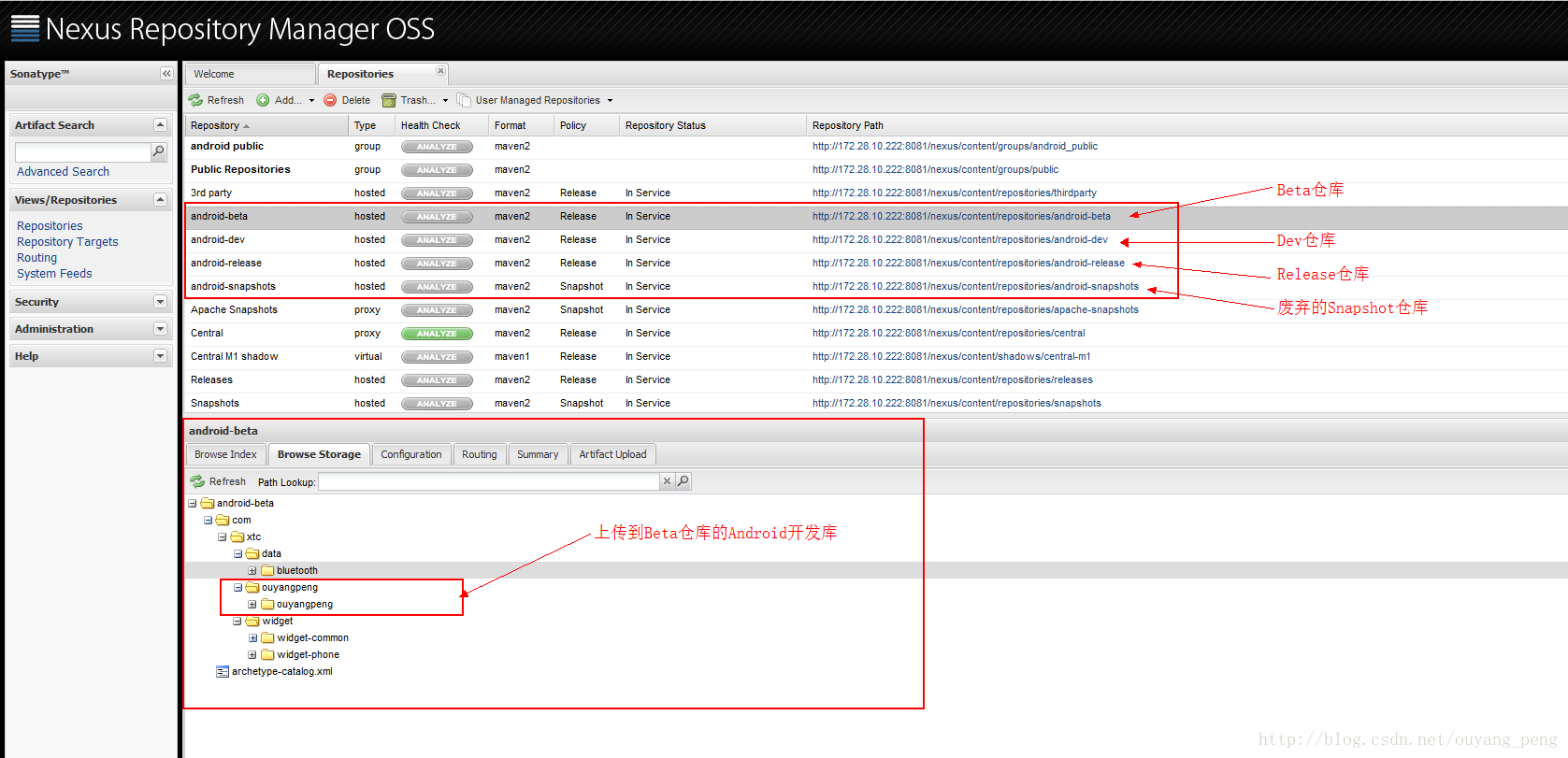Open the Add dropdown arrow
This screenshot has width=1568, height=758.
(311, 100)
